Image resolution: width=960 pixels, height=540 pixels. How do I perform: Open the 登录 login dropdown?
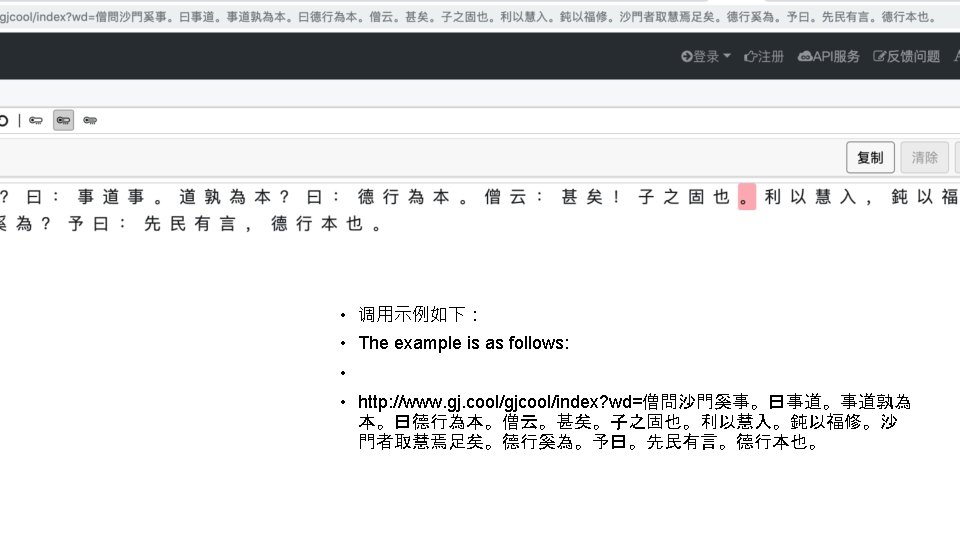coord(706,56)
